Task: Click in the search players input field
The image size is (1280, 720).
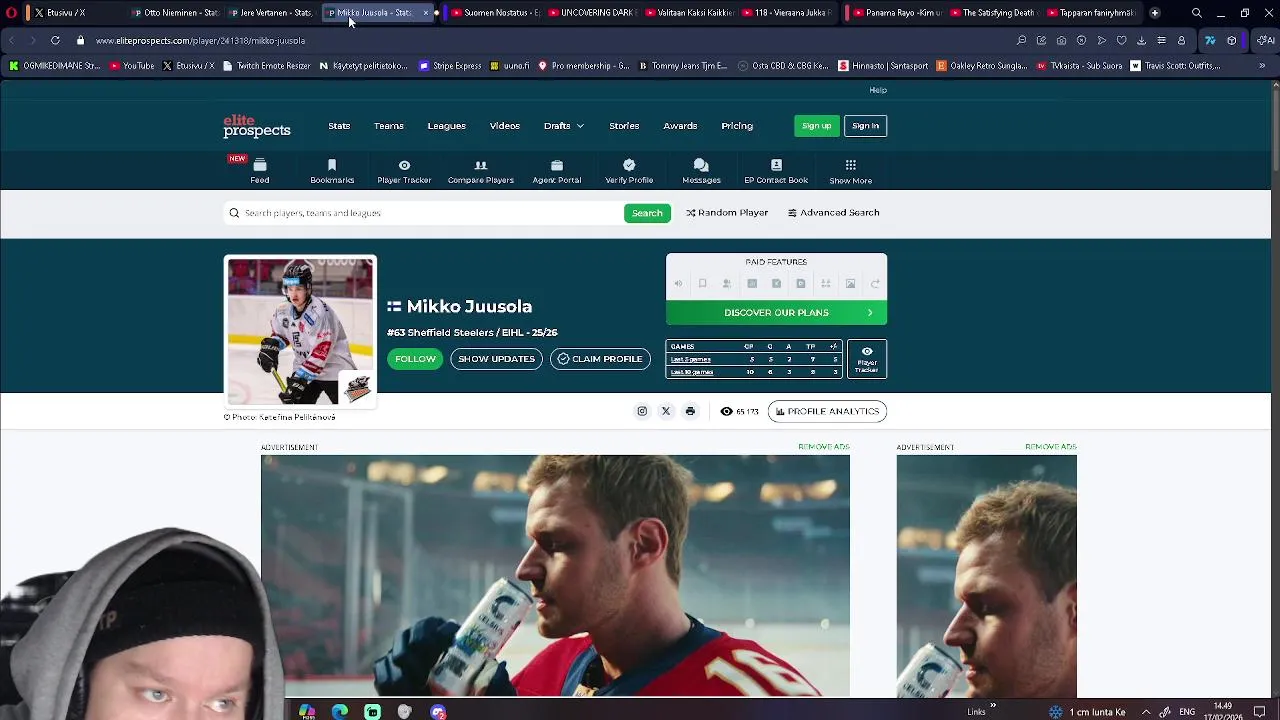Action: [423, 213]
